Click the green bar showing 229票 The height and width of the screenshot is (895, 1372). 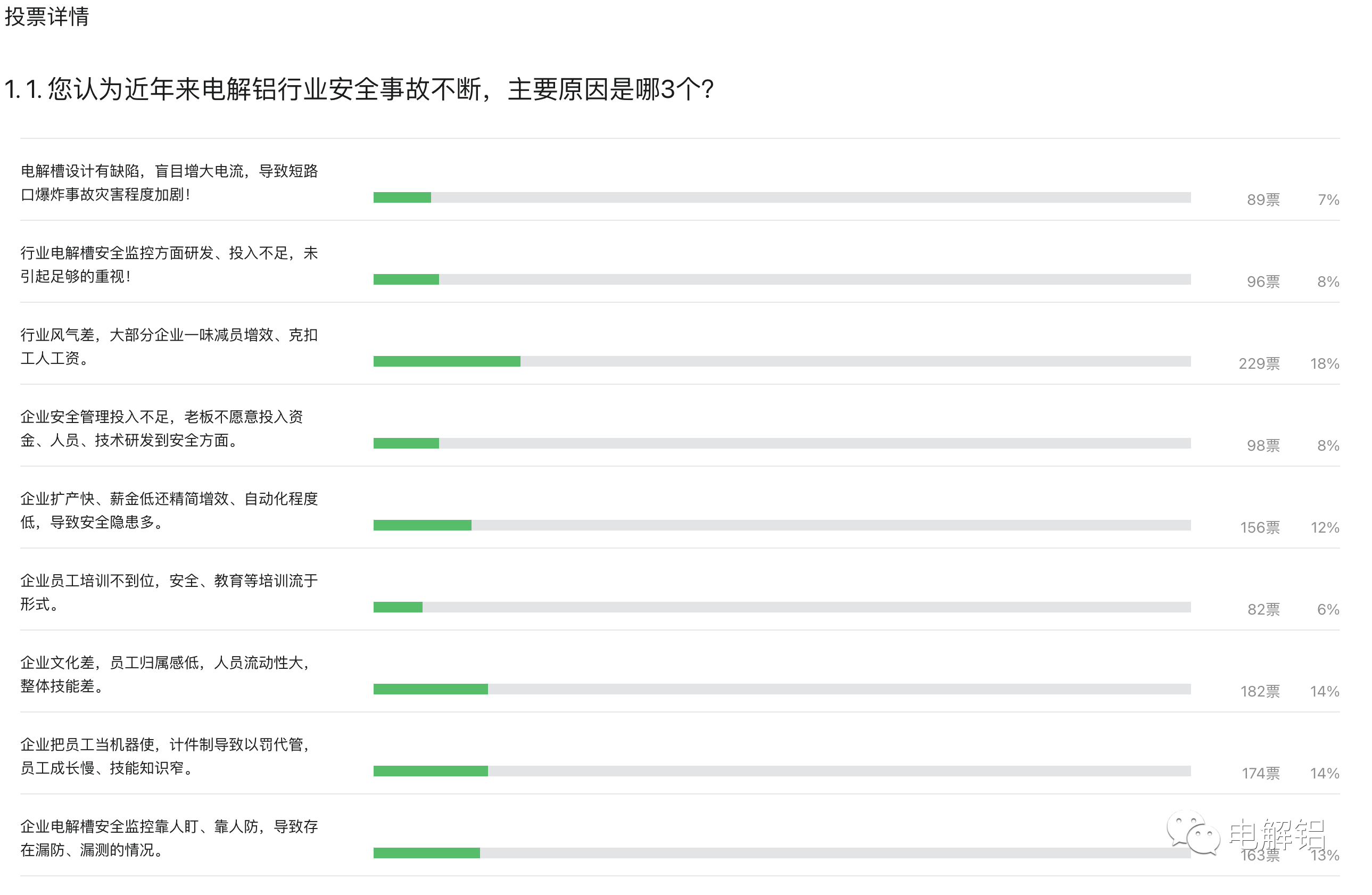[447, 361]
